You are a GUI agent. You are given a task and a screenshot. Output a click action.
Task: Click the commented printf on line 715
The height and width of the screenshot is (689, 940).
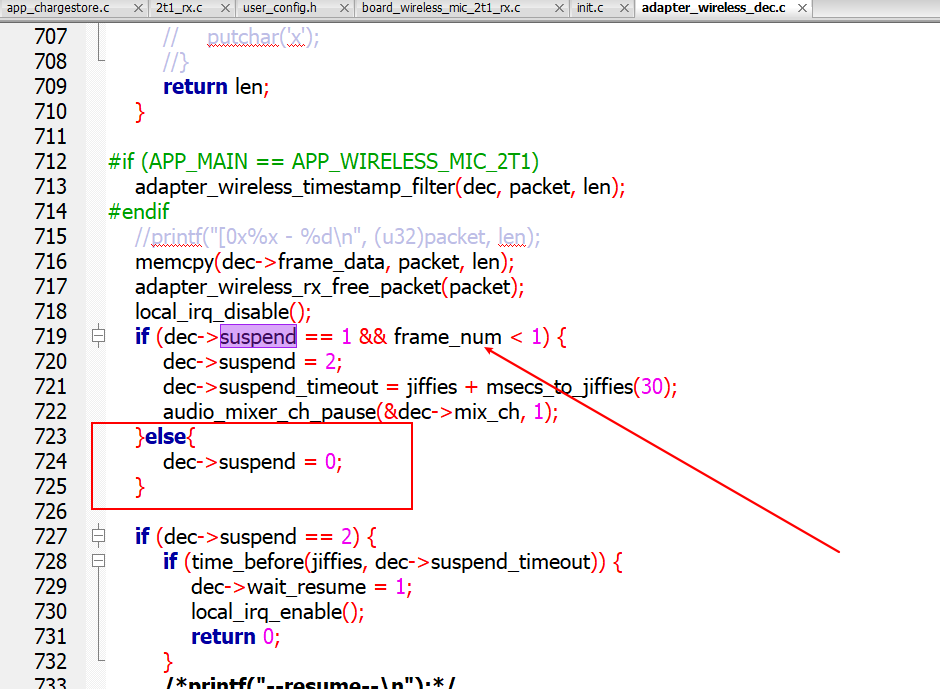point(338,237)
